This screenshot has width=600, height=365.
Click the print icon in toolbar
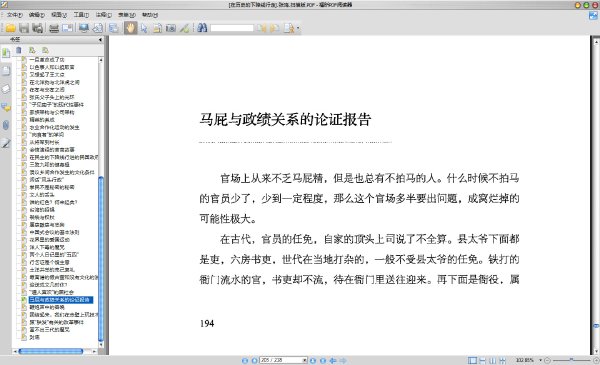click(x=54, y=28)
